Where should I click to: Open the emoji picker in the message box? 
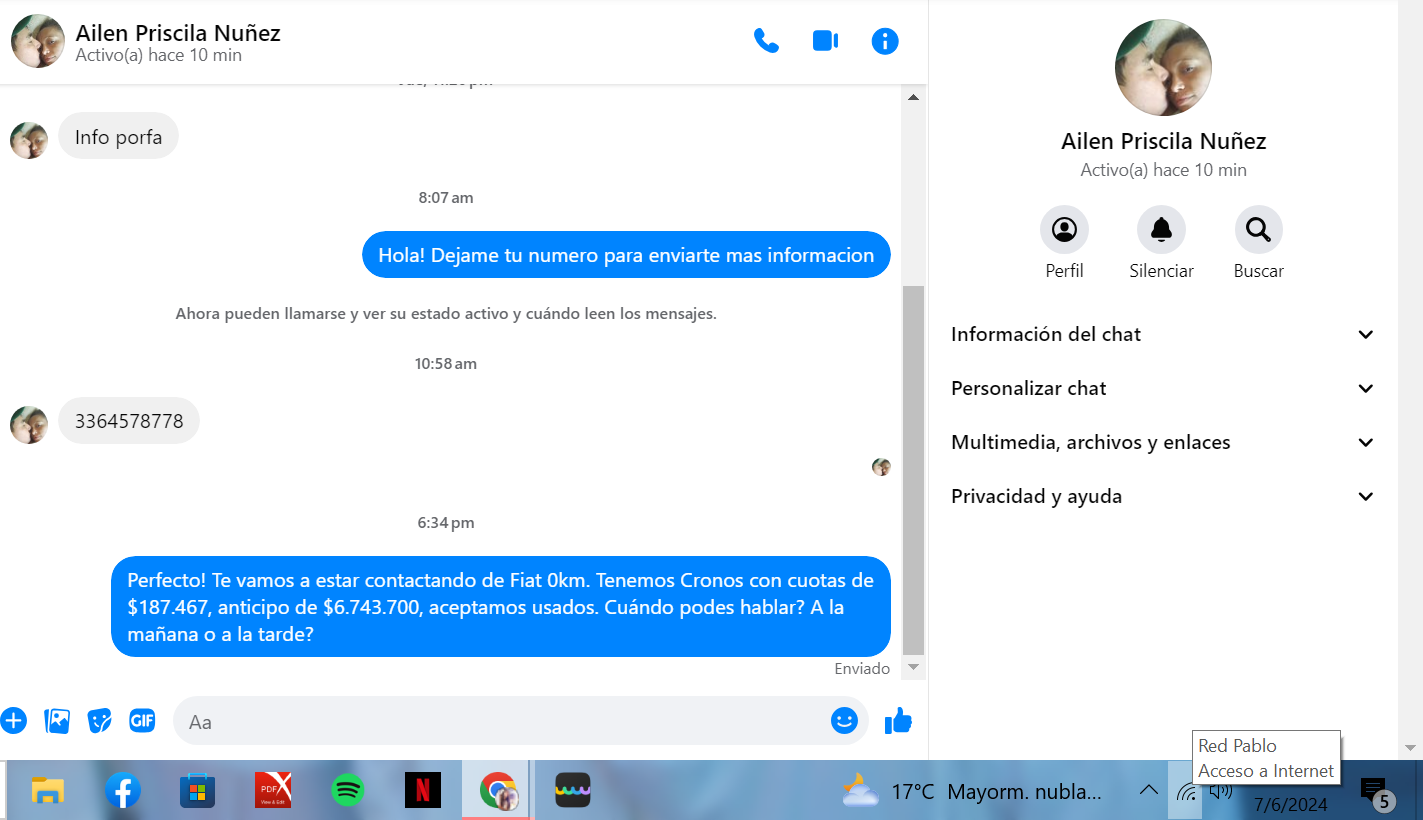point(845,720)
